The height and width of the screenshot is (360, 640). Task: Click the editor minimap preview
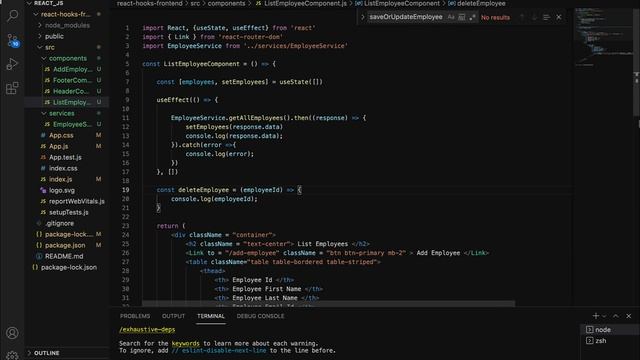coord(603,37)
